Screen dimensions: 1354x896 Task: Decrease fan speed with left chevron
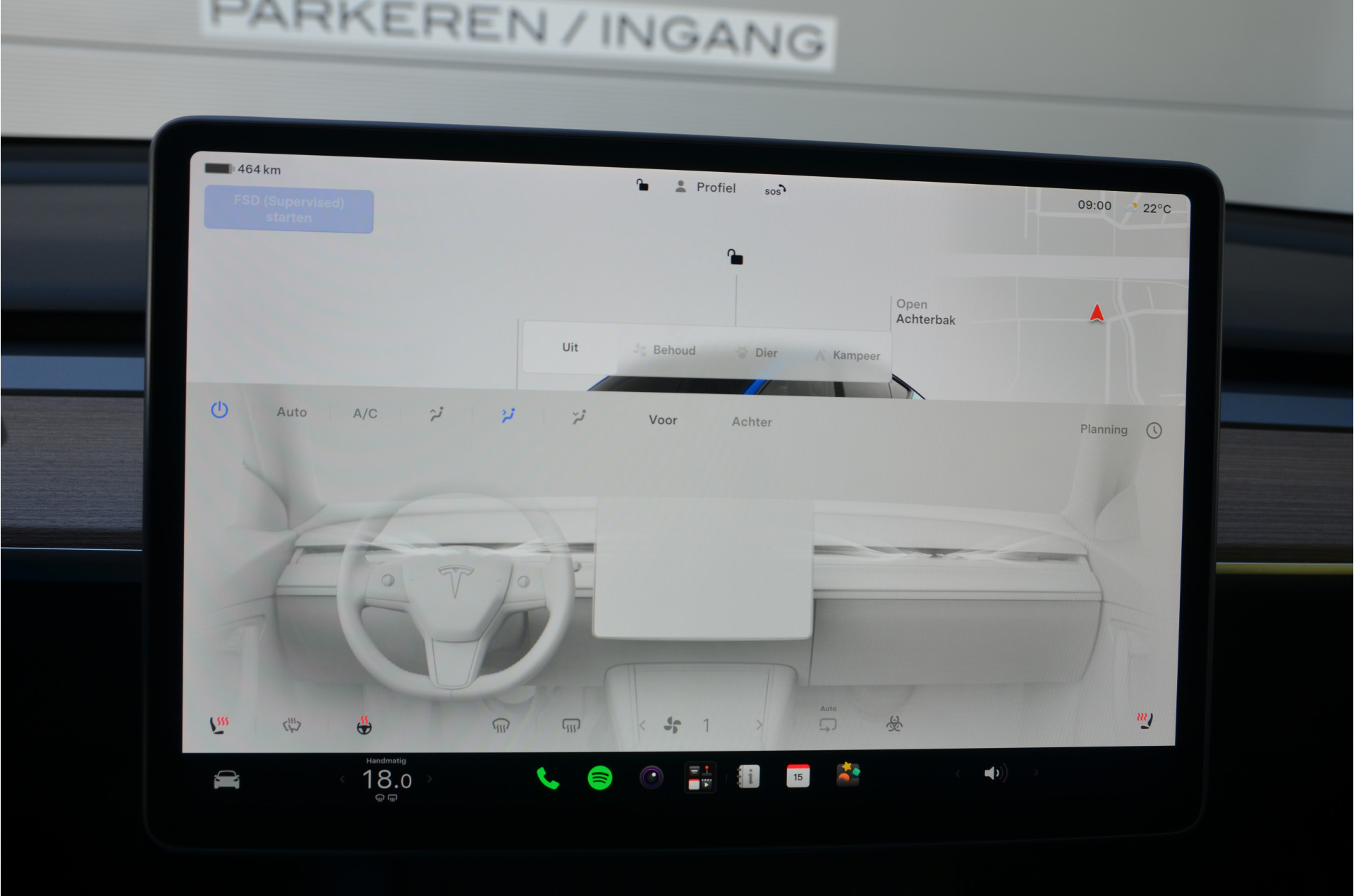click(642, 725)
